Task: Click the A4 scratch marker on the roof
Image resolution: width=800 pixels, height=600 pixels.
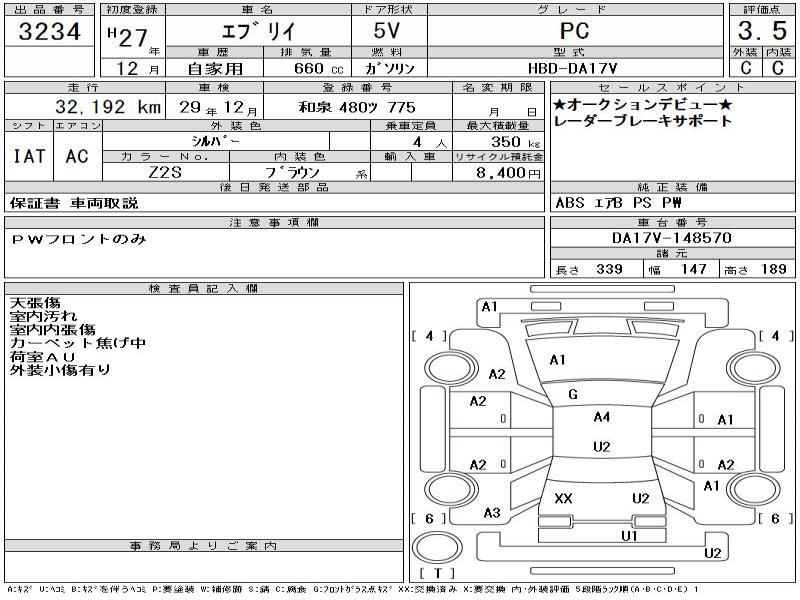Action: pyautogui.click(x=601, y=417)
